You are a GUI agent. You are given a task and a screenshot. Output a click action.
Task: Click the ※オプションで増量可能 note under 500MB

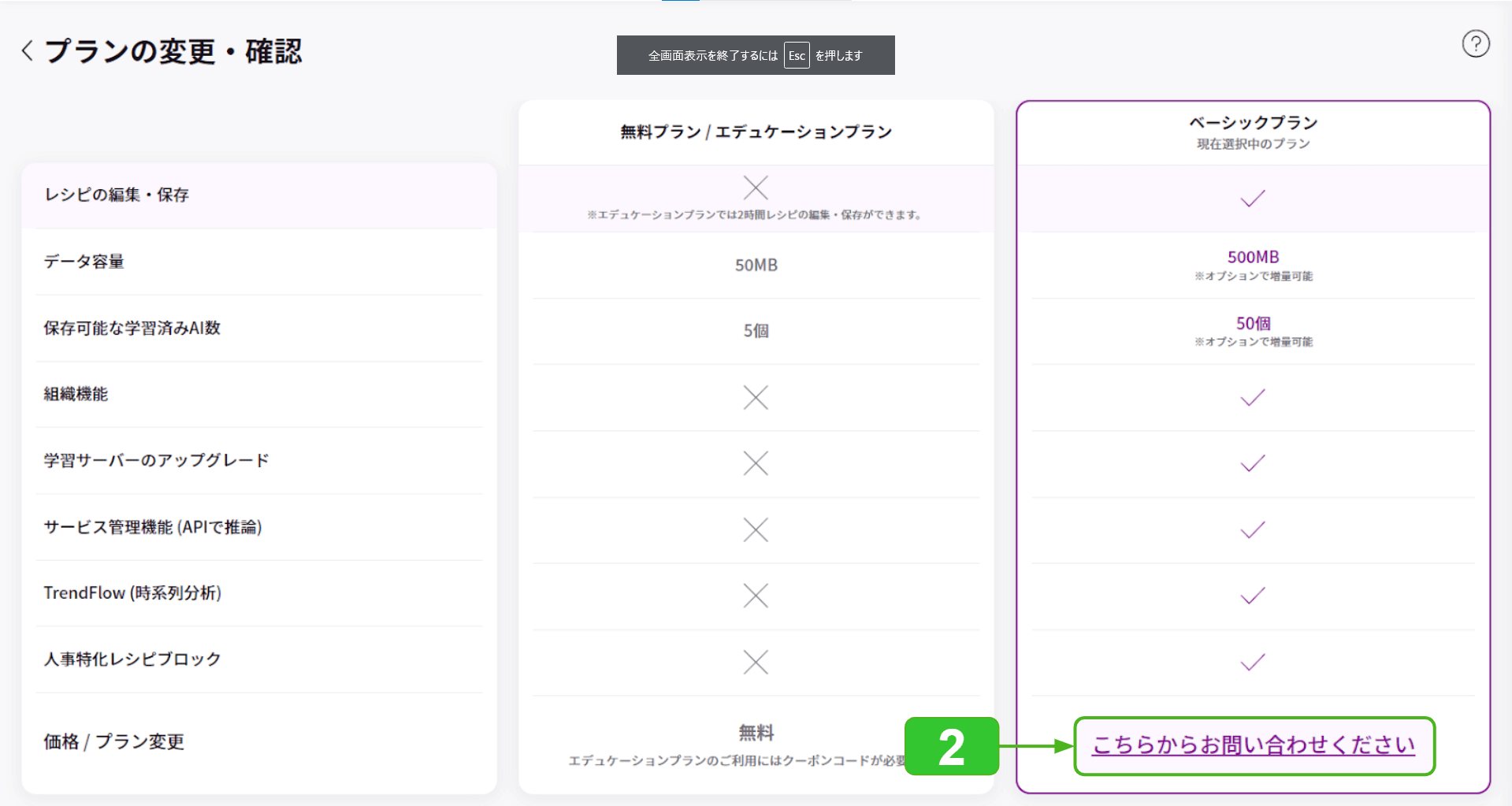coord(1254,276)
